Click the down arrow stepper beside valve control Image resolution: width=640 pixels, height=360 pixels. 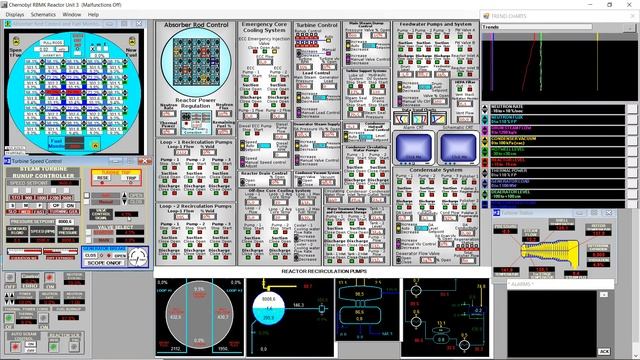pos(124,202)
